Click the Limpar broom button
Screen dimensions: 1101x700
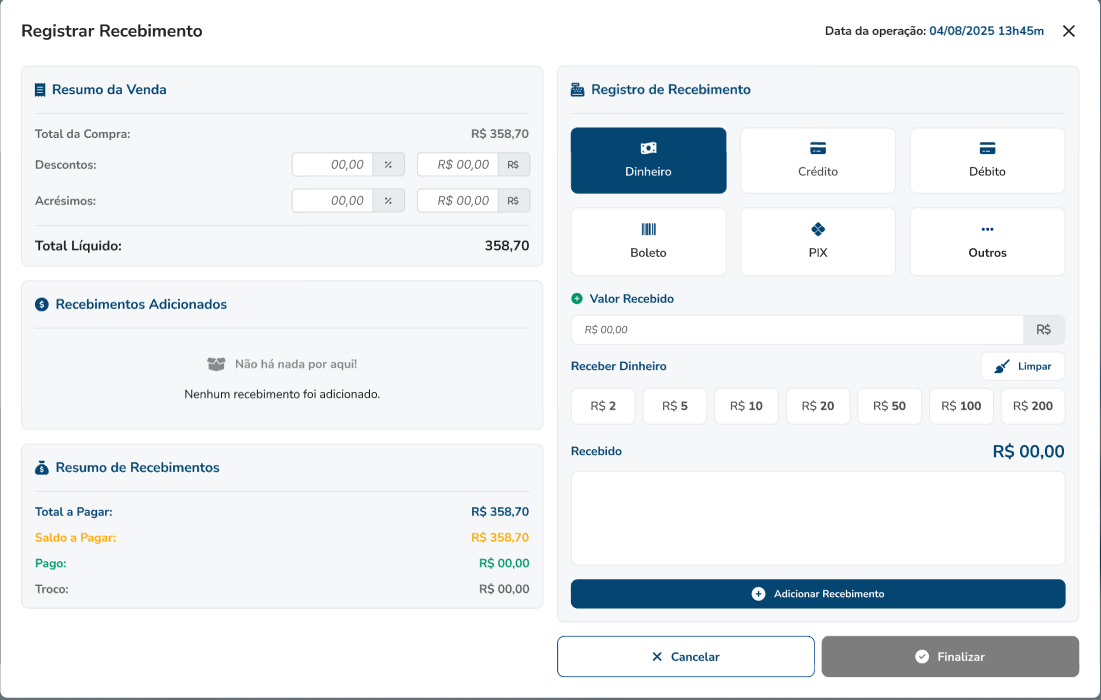1022,366
